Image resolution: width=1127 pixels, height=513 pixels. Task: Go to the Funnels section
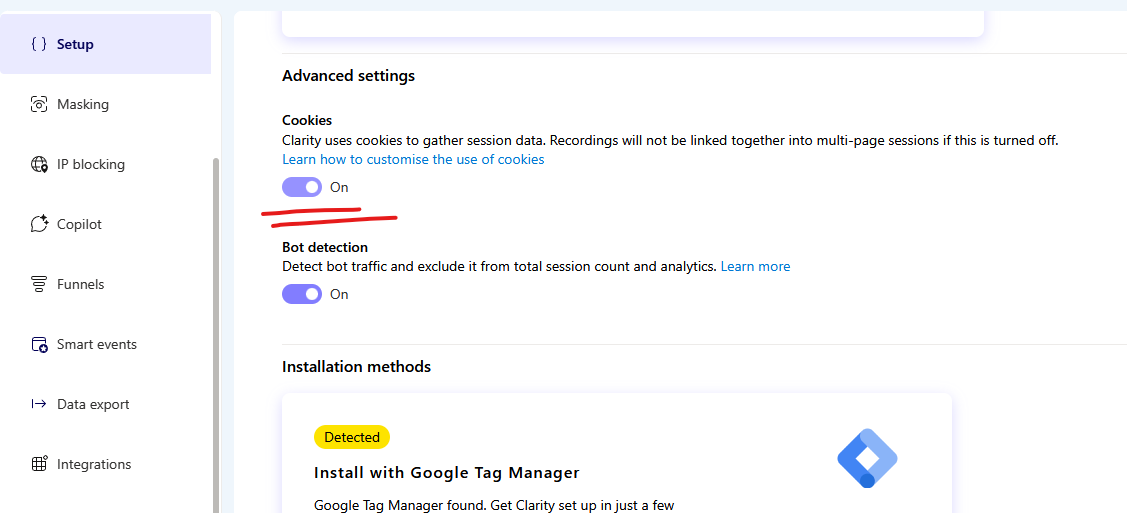[80, 285]
